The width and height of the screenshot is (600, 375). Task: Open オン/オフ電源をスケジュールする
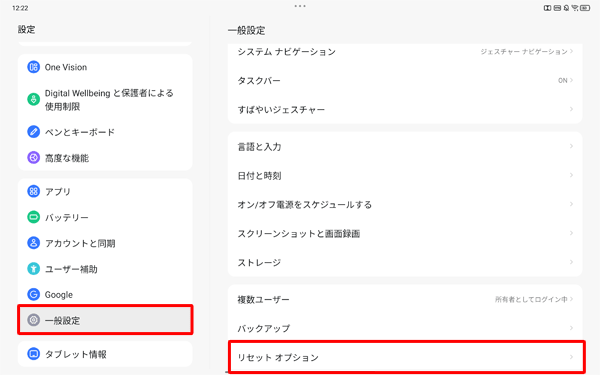click(x=405, y=205)
